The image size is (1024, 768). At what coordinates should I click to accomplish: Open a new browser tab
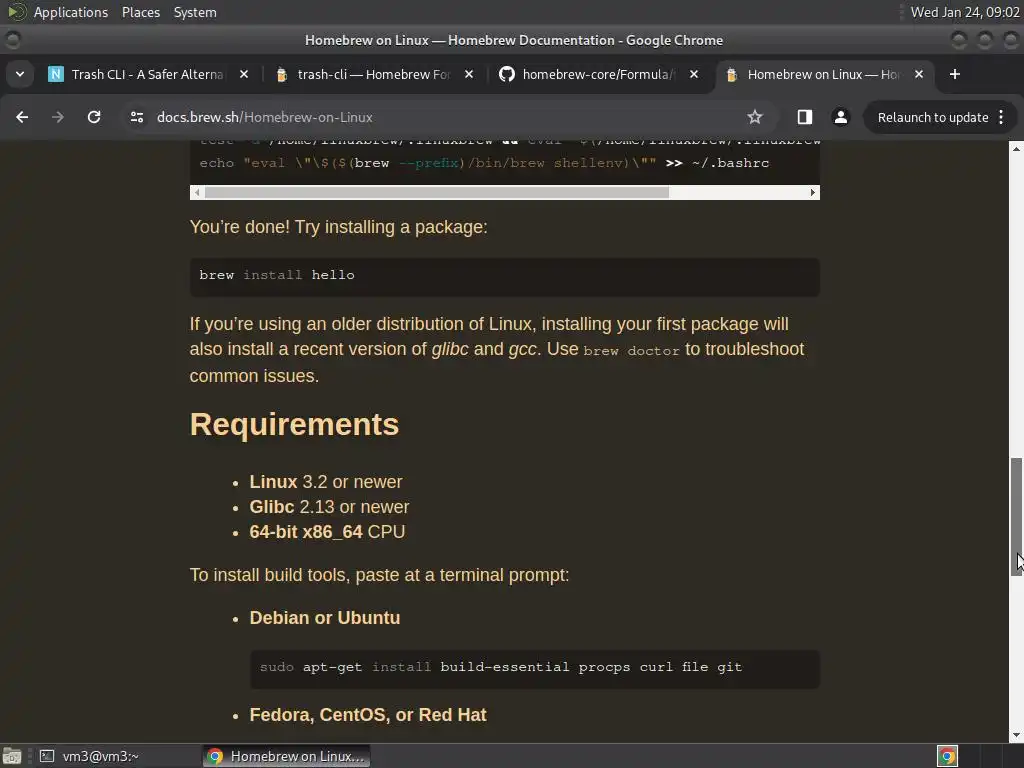pos(955,74)
